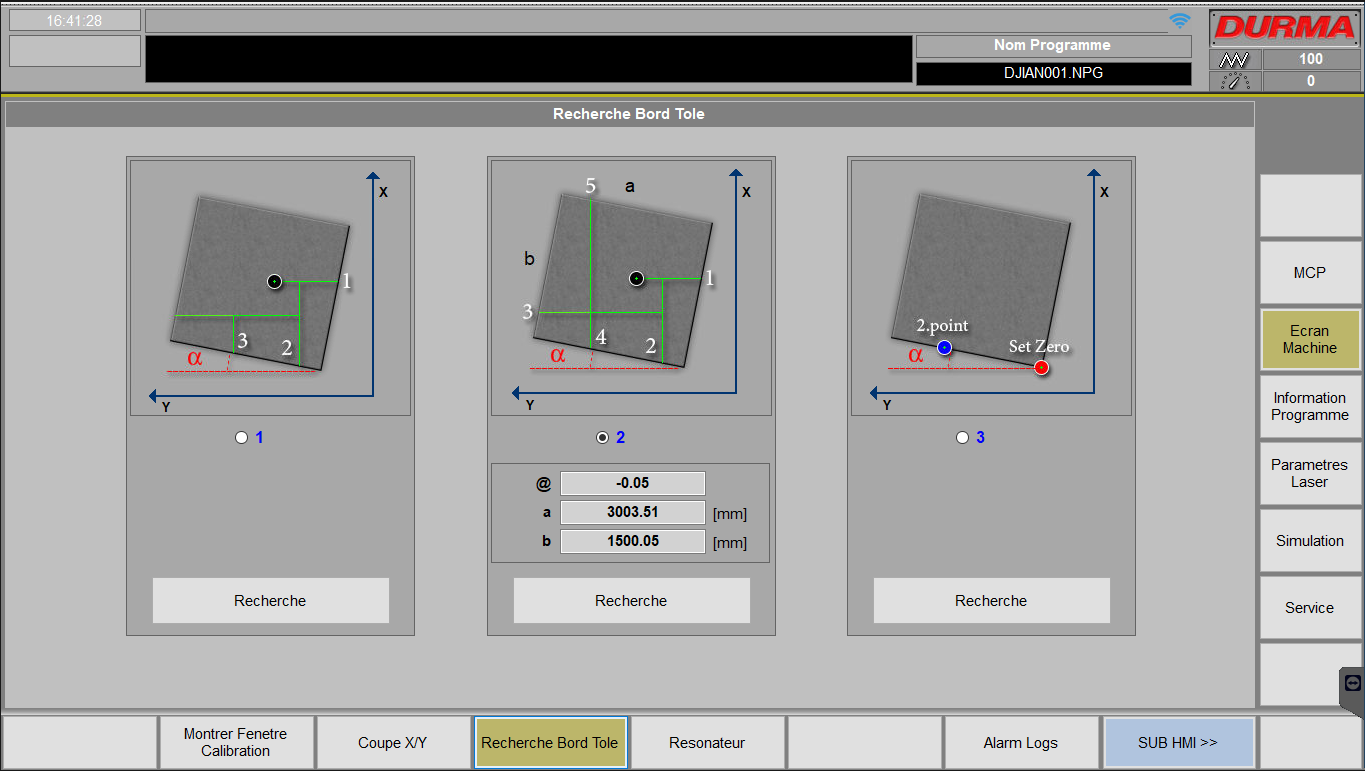Select radio option 2 edge search mode
This screenshot has width=1365, height=771.
coord(602,437)
